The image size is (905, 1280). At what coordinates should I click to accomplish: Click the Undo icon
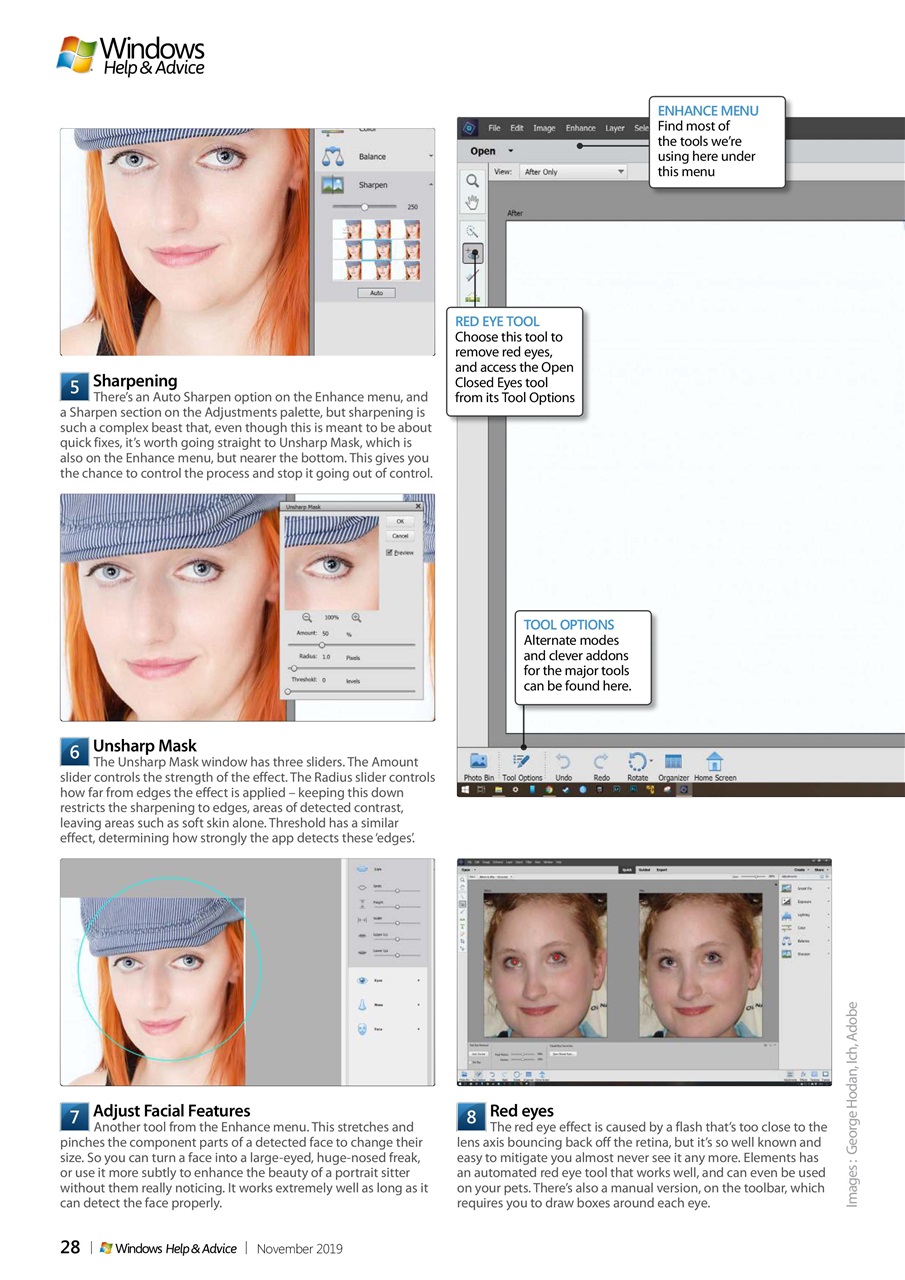pyautogui.click(x=564, y=761)
